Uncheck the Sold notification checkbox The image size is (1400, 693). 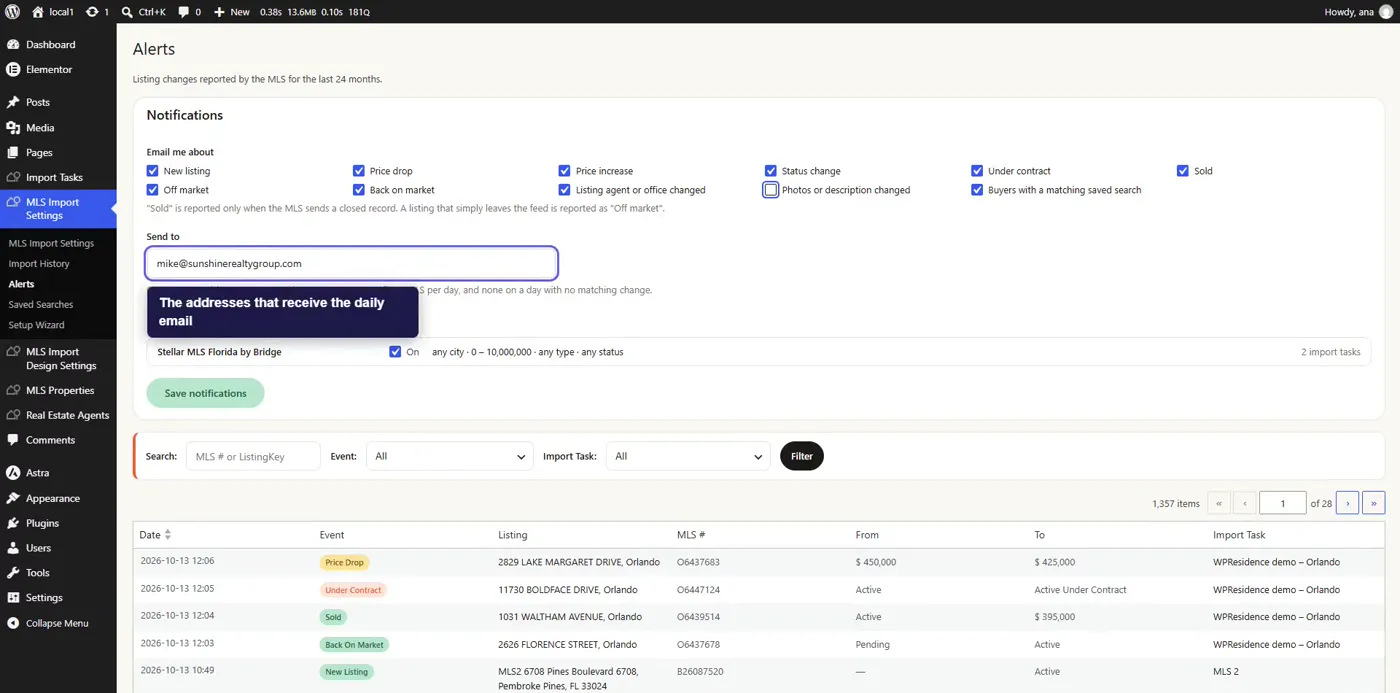pos(1183,171)
